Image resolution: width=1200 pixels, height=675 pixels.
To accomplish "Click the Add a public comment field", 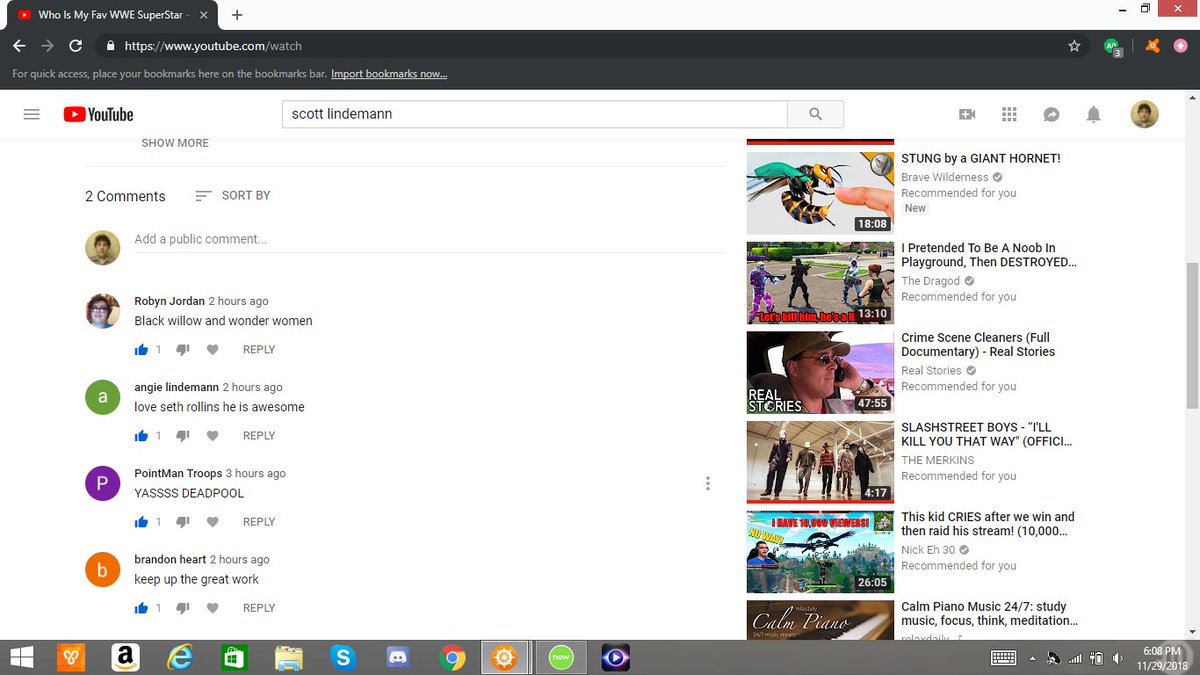I will point(430,240).
